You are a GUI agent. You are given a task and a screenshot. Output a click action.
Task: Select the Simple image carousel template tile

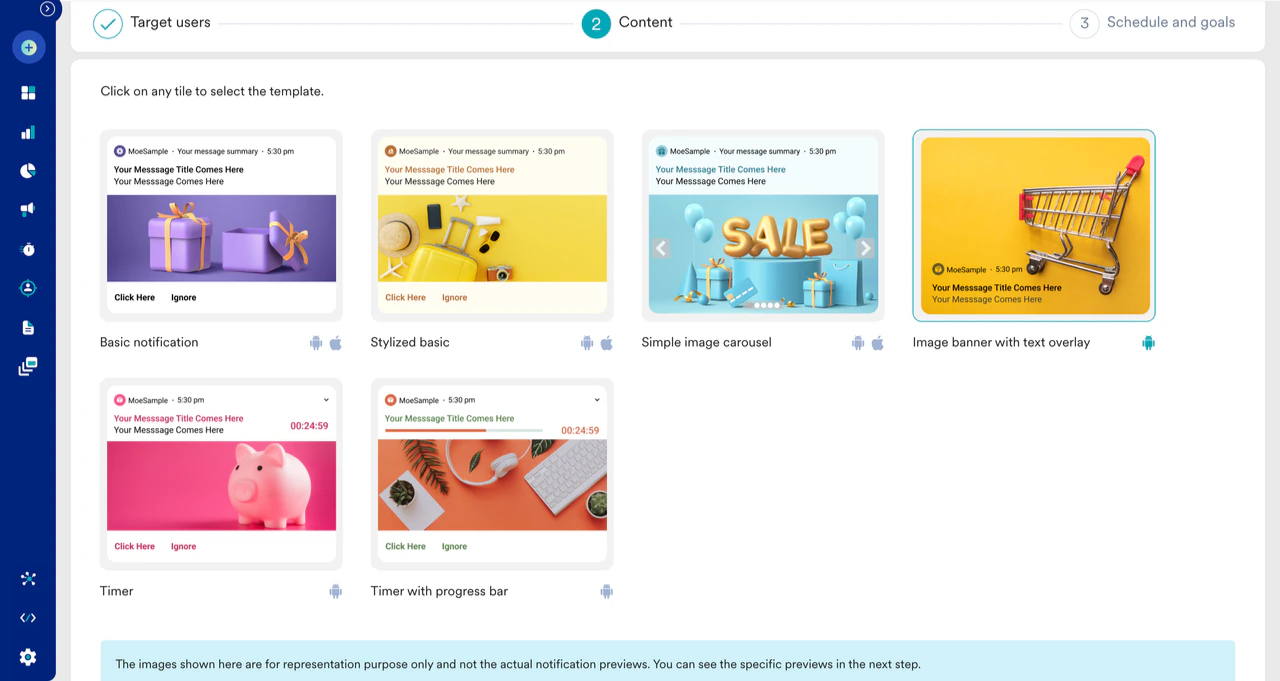coord(763,225)
